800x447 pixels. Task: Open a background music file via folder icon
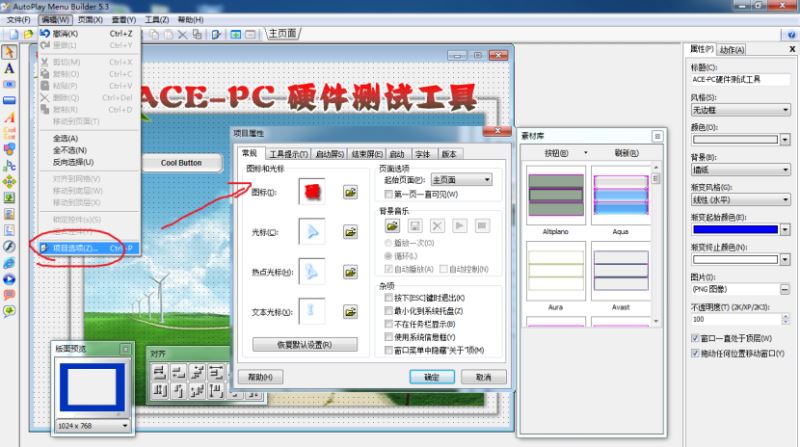tap(392, 226)
